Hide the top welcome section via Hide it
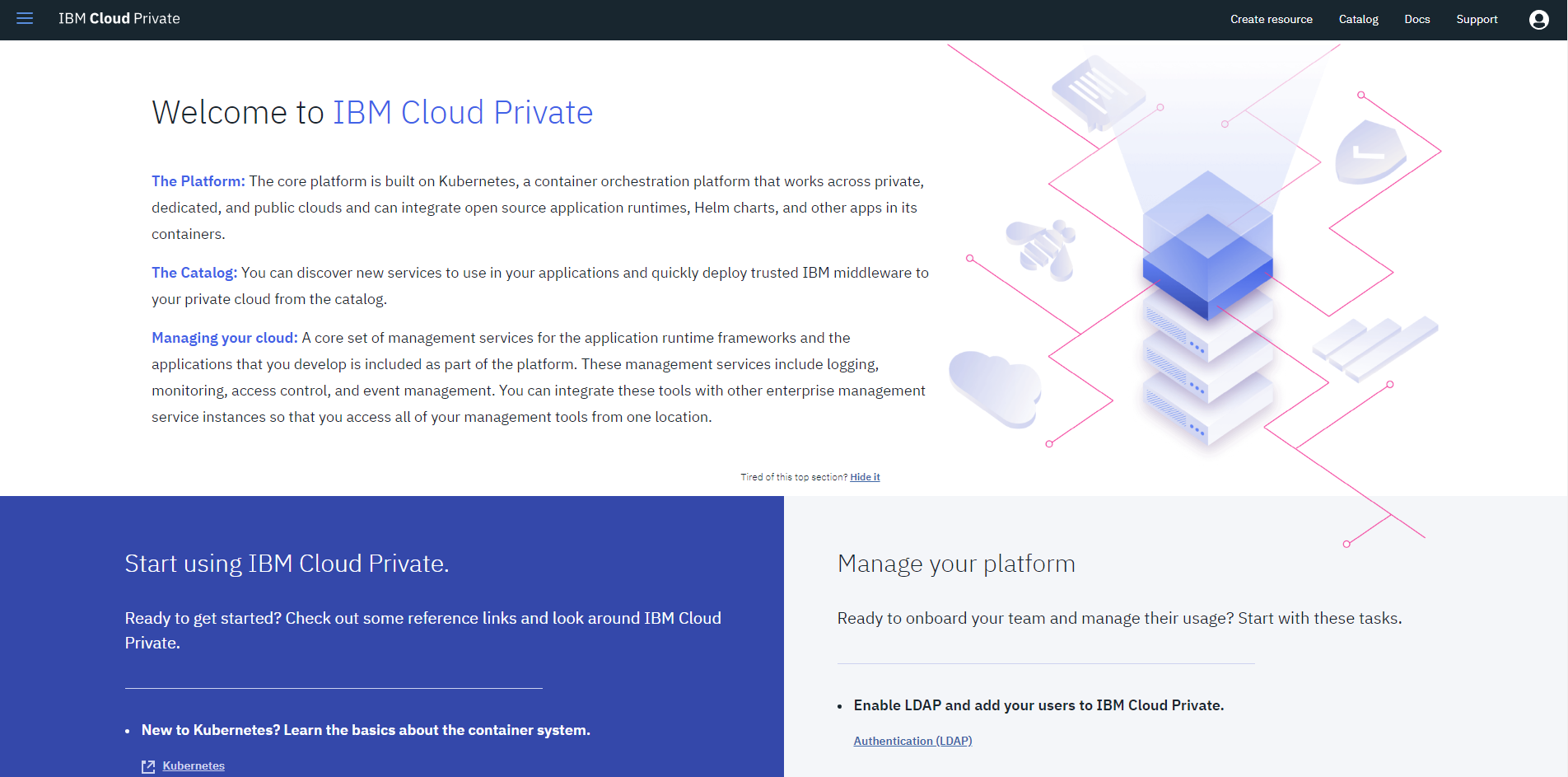 point(865,477)
